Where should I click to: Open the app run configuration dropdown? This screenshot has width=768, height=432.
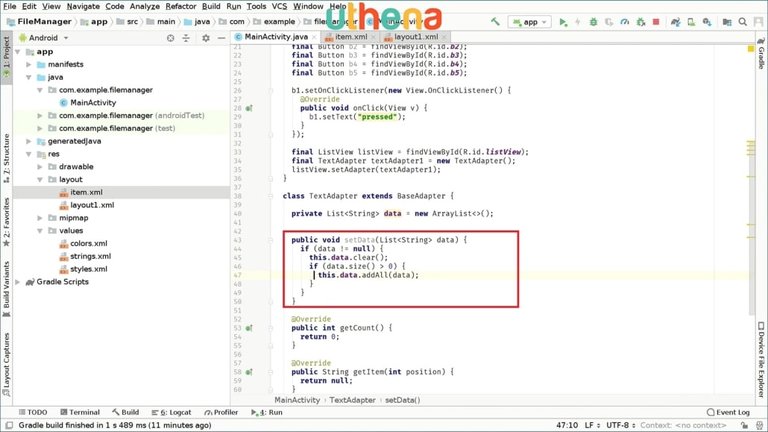tap(529, 21)
